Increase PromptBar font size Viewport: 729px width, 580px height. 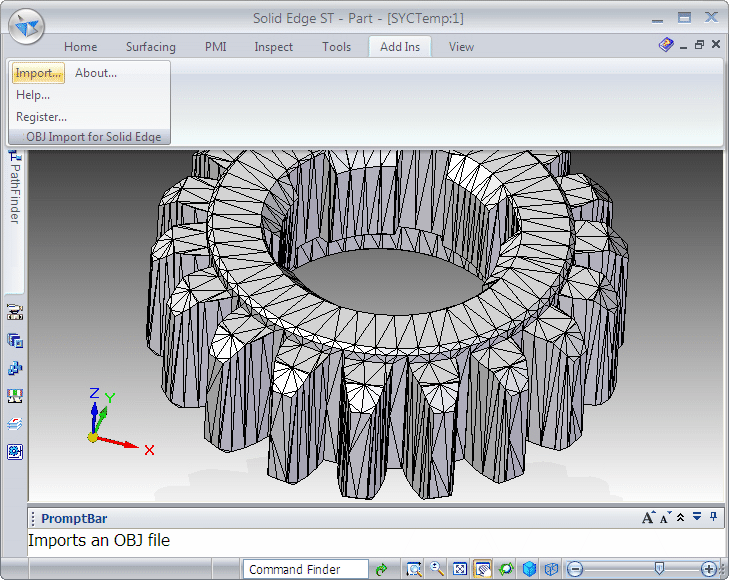click(x=648, y=517)
